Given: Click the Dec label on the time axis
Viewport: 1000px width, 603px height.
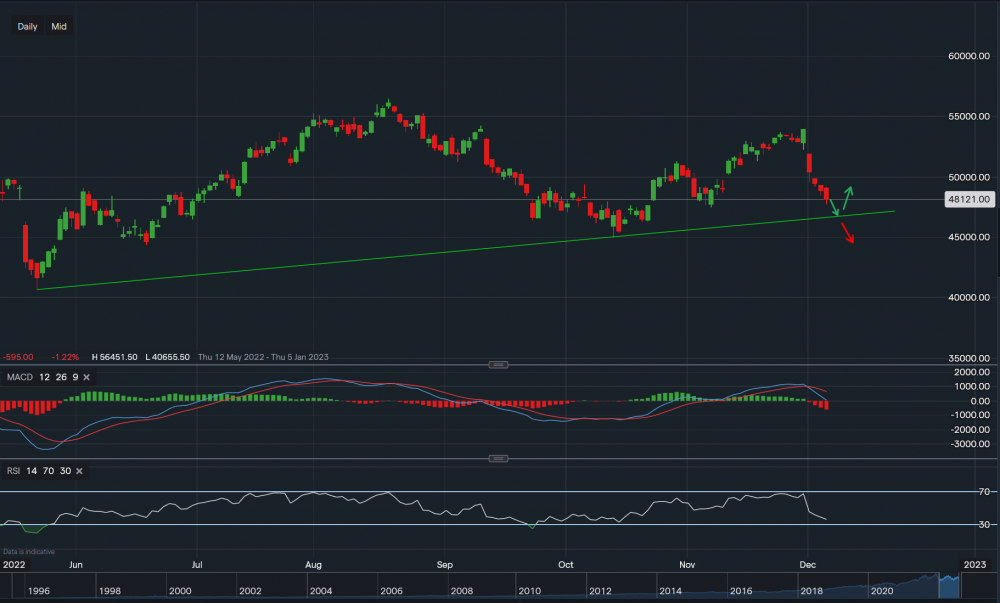Looking at the screenshot, I should [806, 564].
